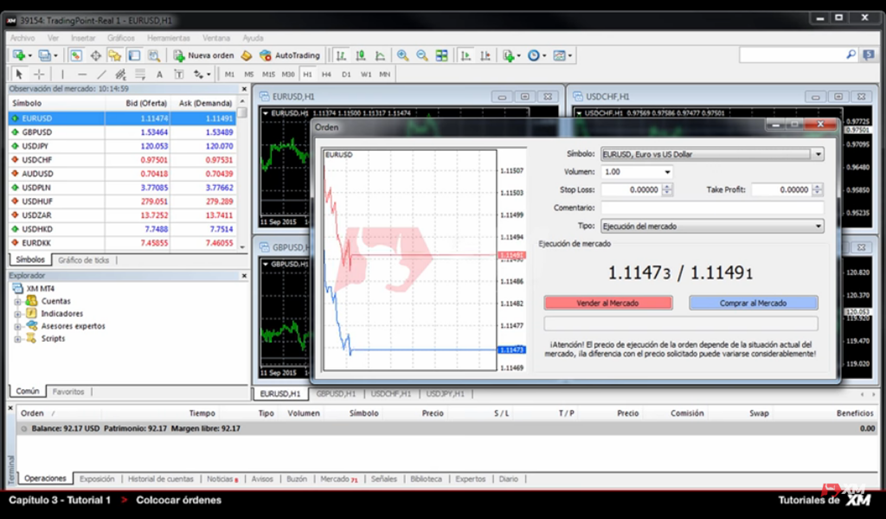Select the equidistant channel tool
Viewport: 886px width, 519px height.
click(x=120, y=74)
